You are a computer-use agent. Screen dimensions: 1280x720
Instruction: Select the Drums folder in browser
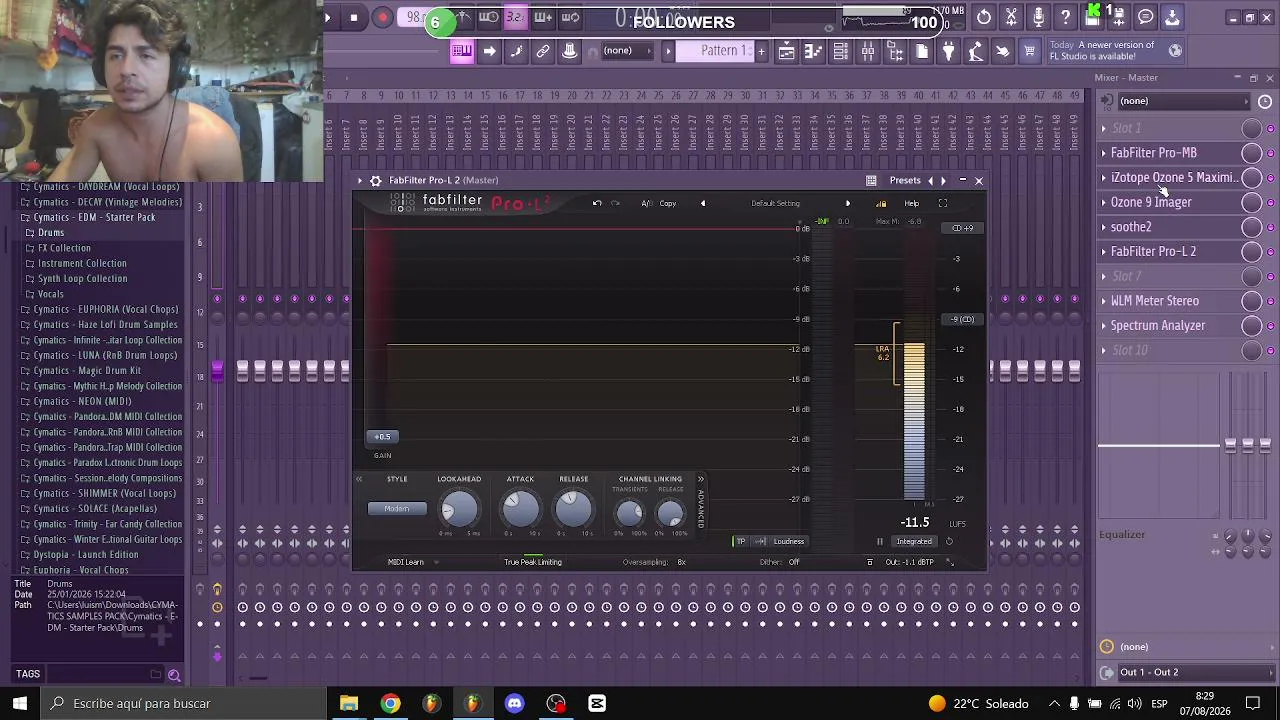(x=51, y=233)
